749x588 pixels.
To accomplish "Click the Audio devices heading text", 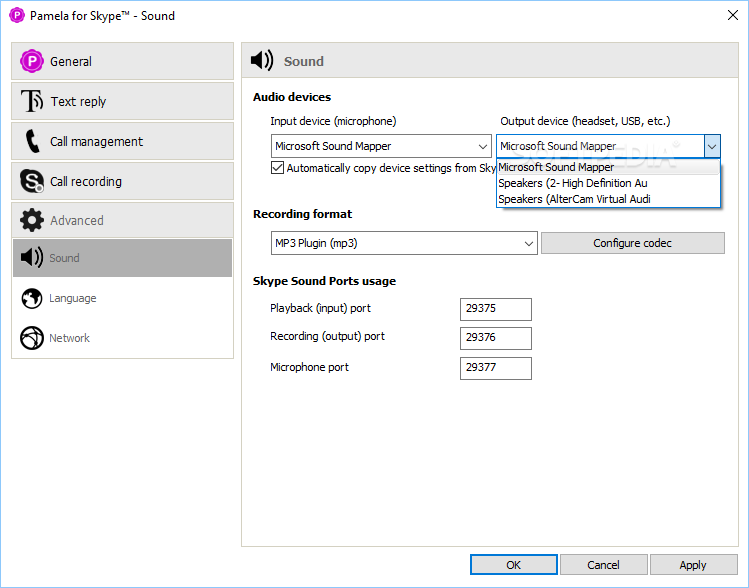I will tap(292, 97).
